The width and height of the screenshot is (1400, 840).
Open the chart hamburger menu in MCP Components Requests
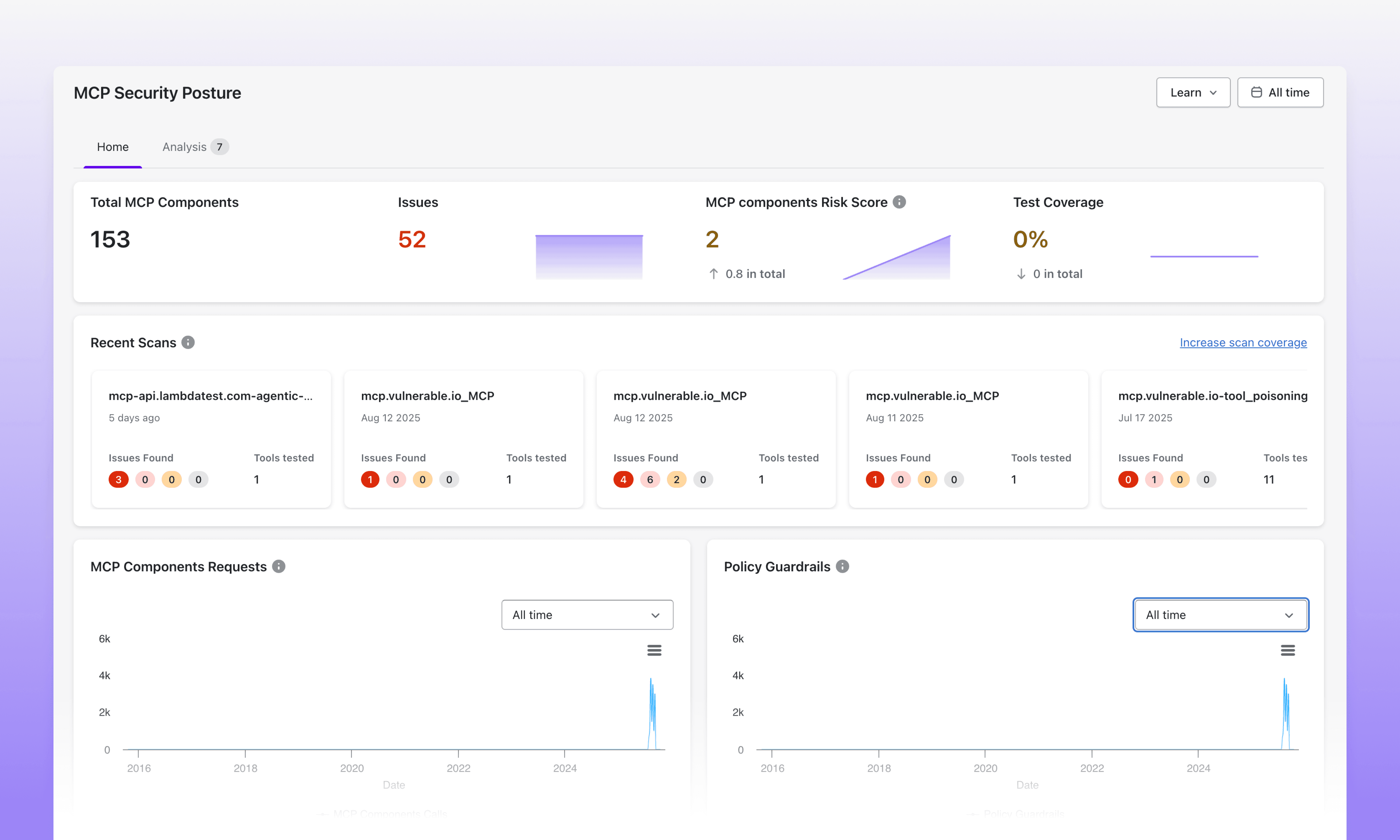(654, 650)
